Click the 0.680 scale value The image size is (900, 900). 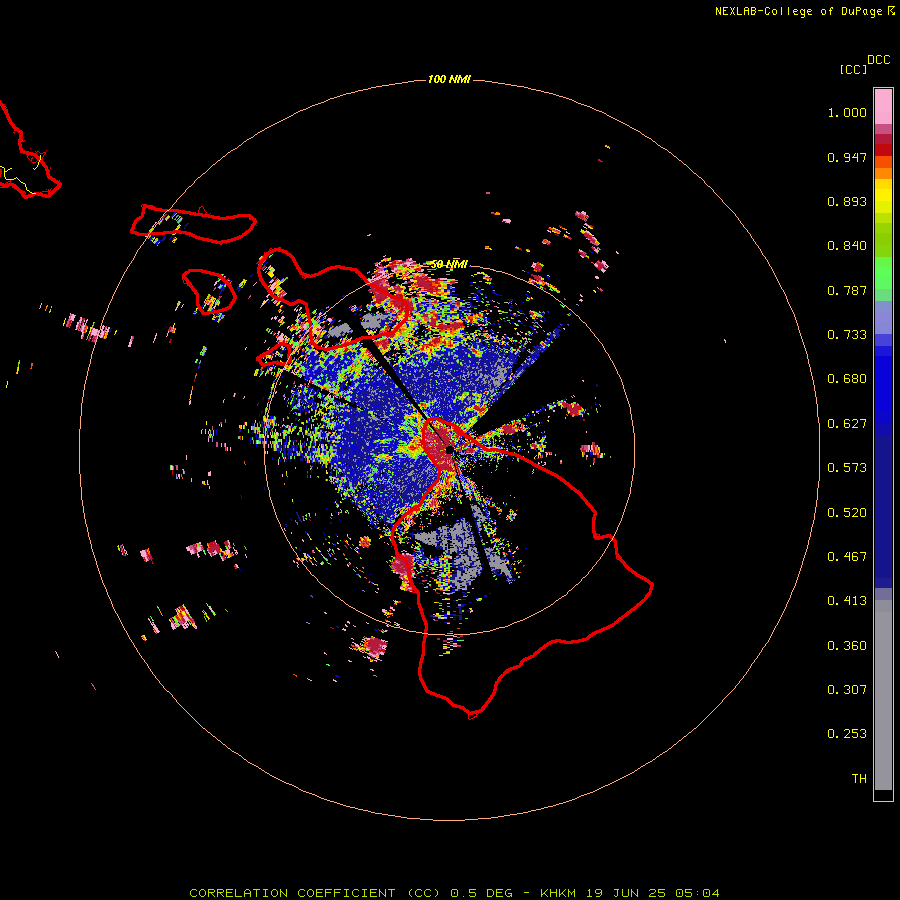pos(847,379)
